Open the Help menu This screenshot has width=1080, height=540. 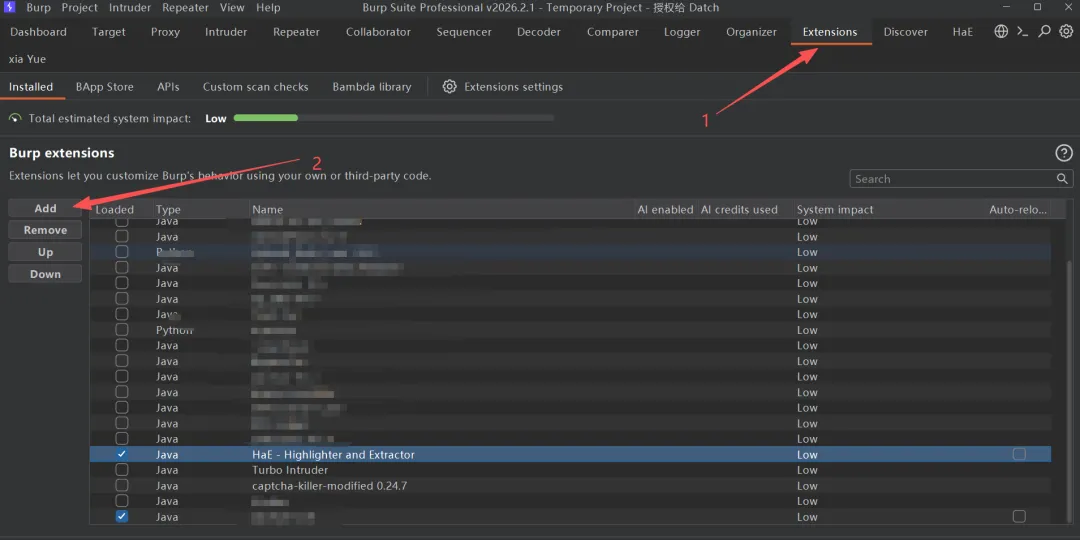[x=268, y=8]
